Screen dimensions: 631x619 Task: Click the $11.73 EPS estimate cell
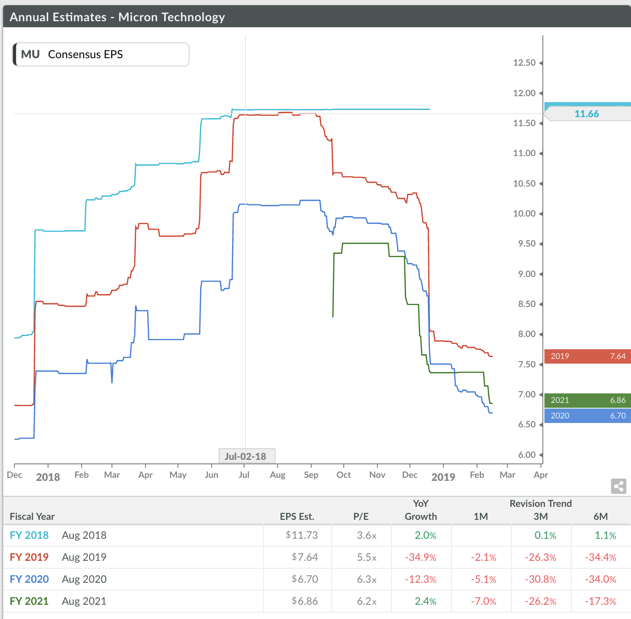(x=302, y=535)
